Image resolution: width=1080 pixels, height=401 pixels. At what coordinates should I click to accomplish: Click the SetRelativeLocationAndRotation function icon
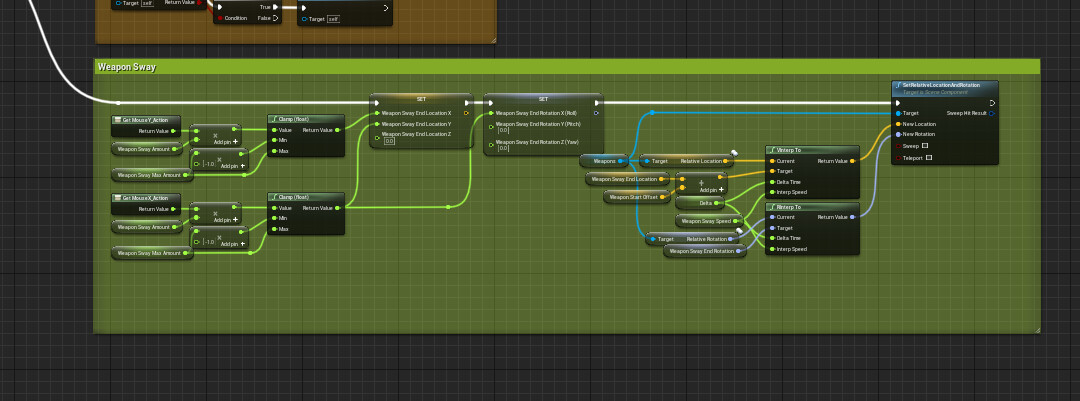point(898,85)
